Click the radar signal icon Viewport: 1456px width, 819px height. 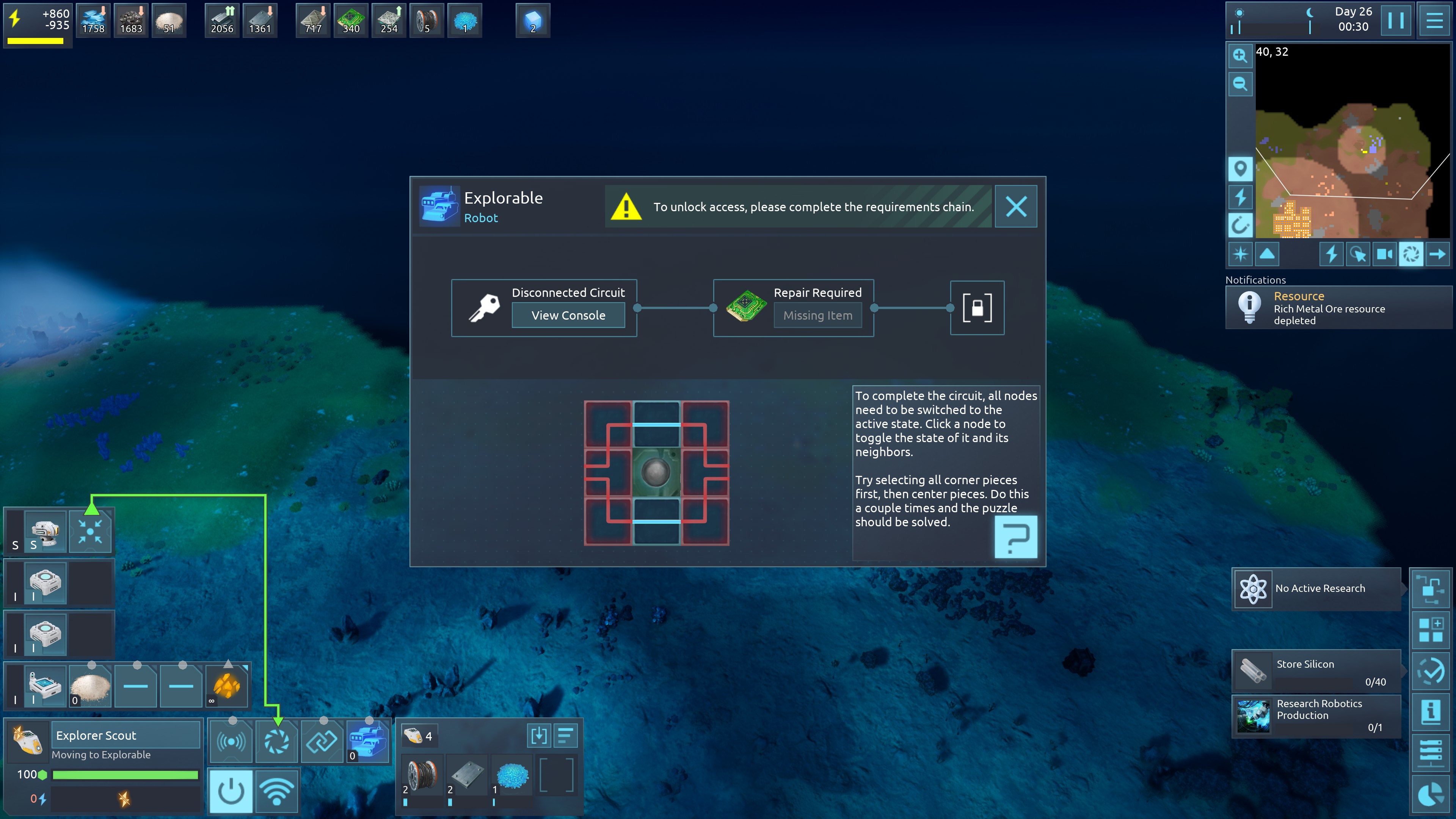tap(231, 741)
